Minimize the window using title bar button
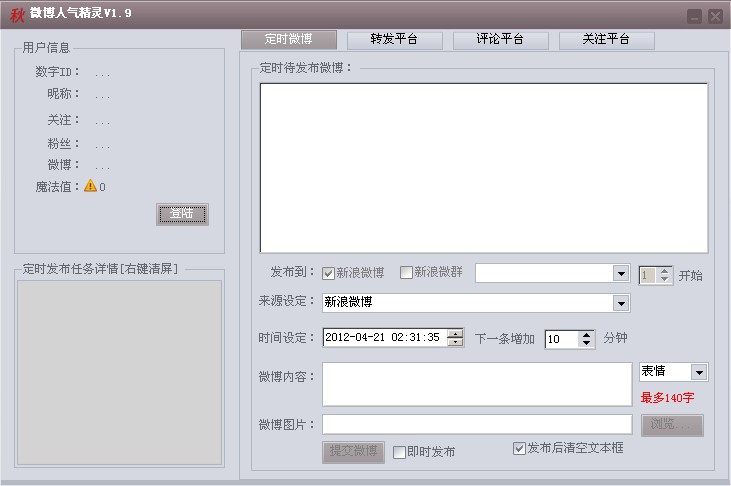This screenshot has height=486, width=731. (694, 16)
